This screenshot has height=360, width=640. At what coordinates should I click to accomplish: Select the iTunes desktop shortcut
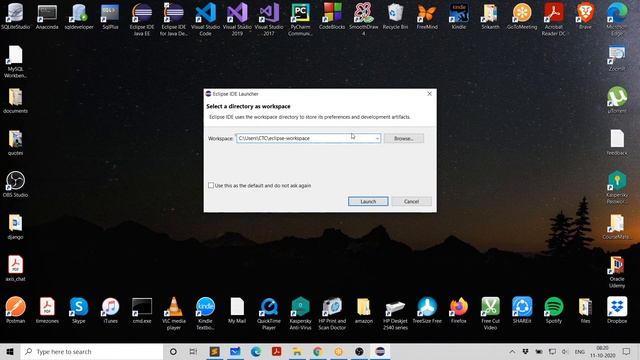tap(110, 310)
